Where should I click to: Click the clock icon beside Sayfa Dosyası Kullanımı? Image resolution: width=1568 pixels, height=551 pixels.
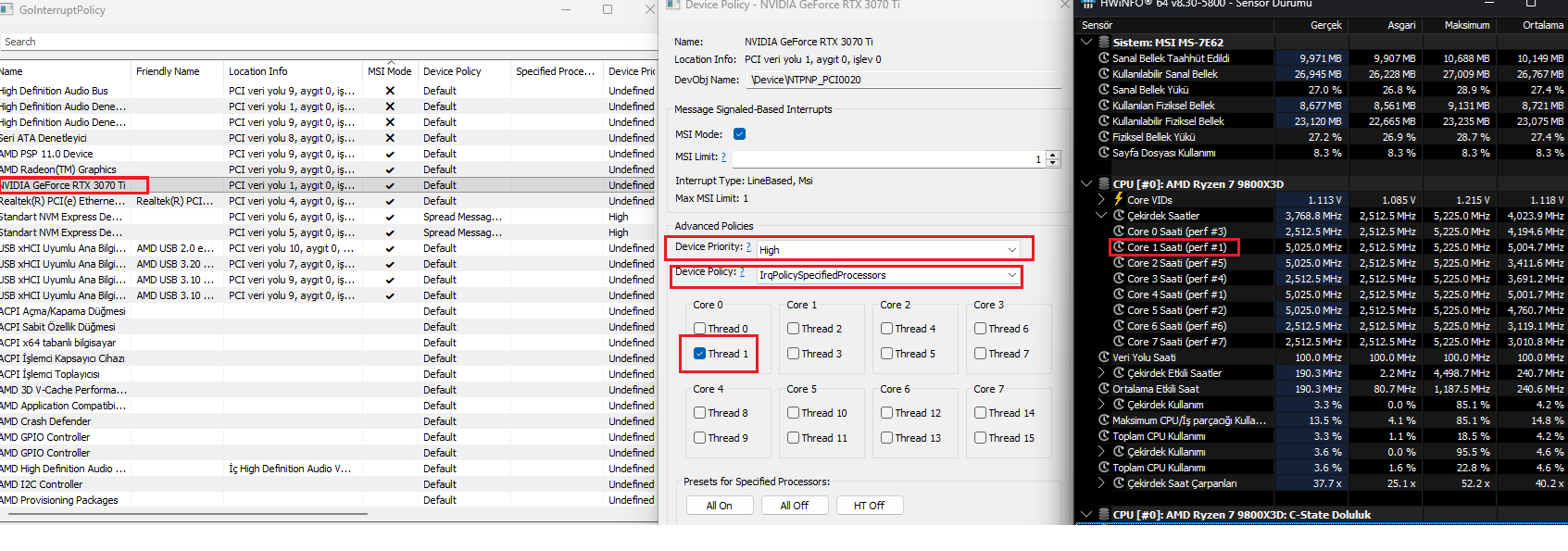coord(1103,153)
